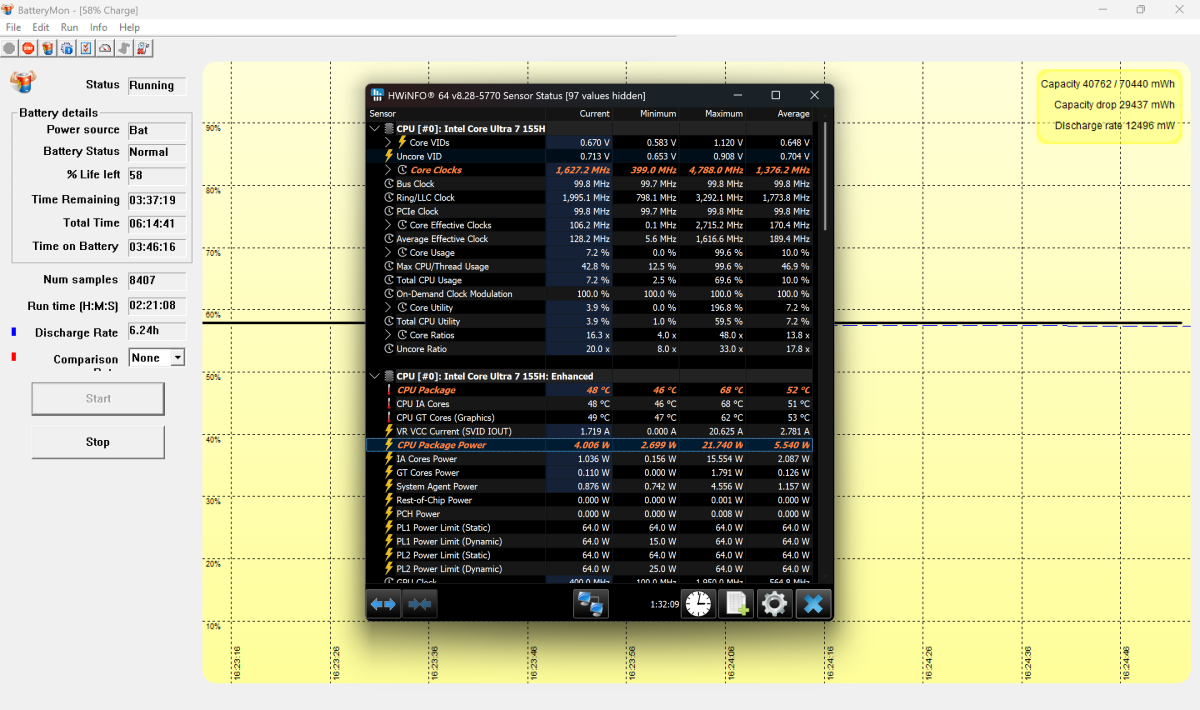Open the Help menu in BatteryMon

pos(129,27)
